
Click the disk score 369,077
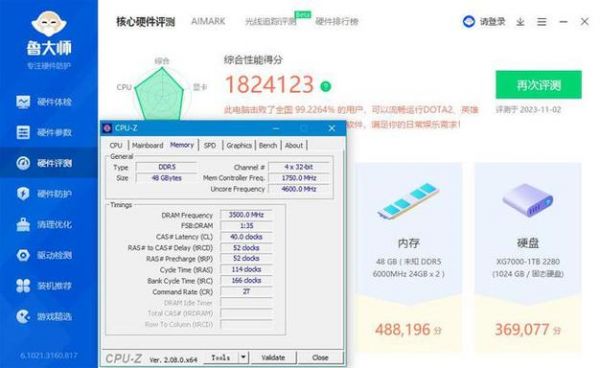point(522,330)
